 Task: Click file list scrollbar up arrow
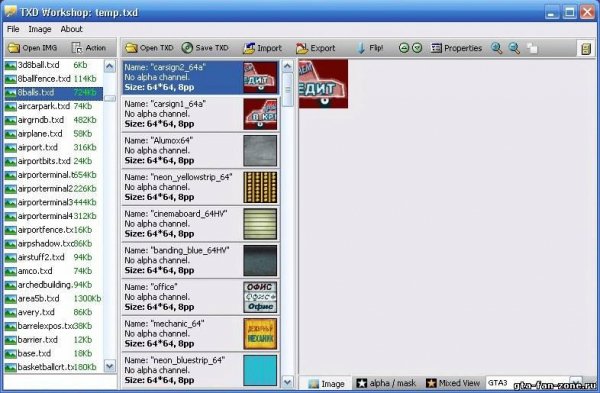pos(109,66)
